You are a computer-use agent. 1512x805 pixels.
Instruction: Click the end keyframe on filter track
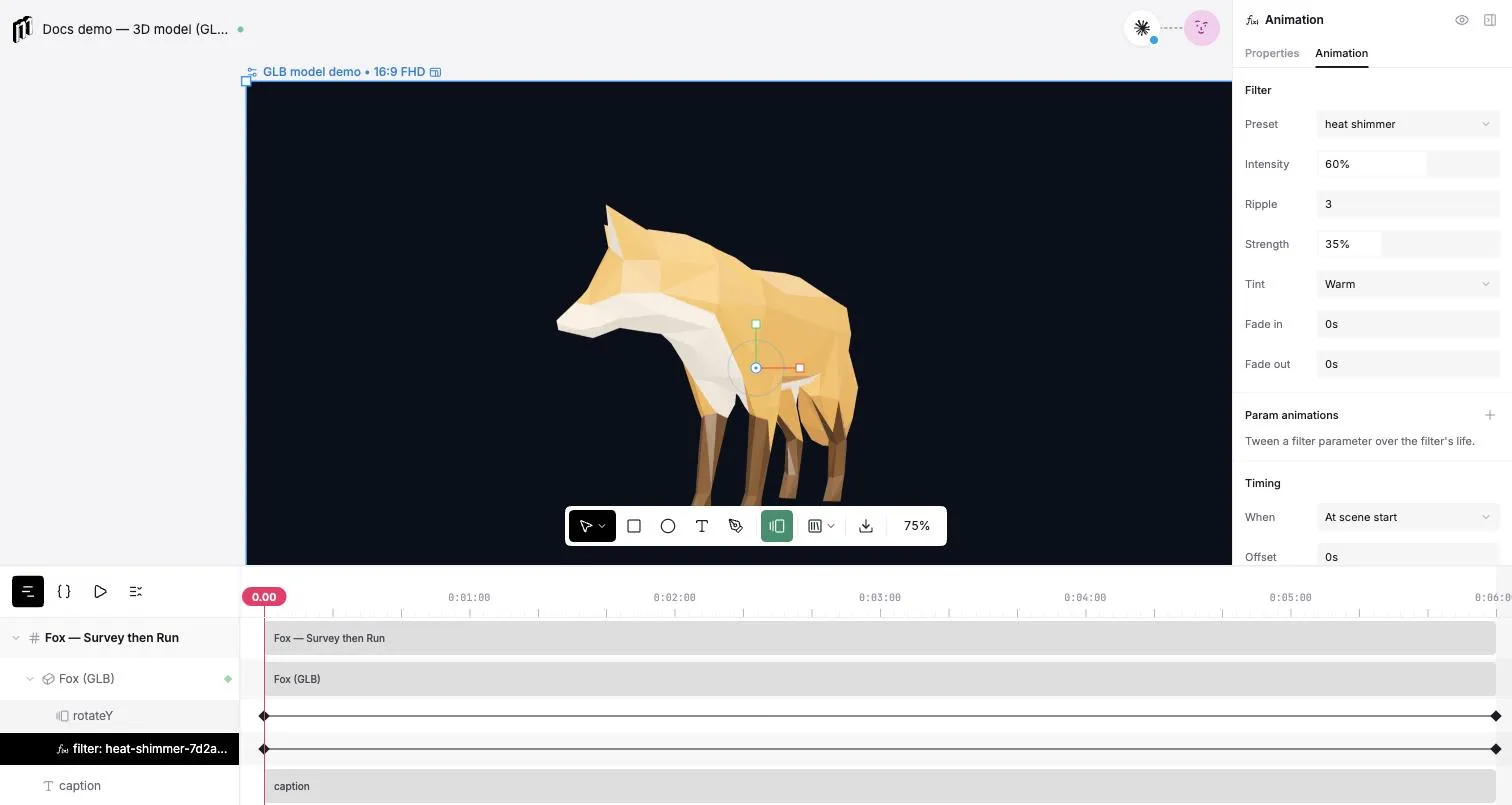click(1496, 749)
